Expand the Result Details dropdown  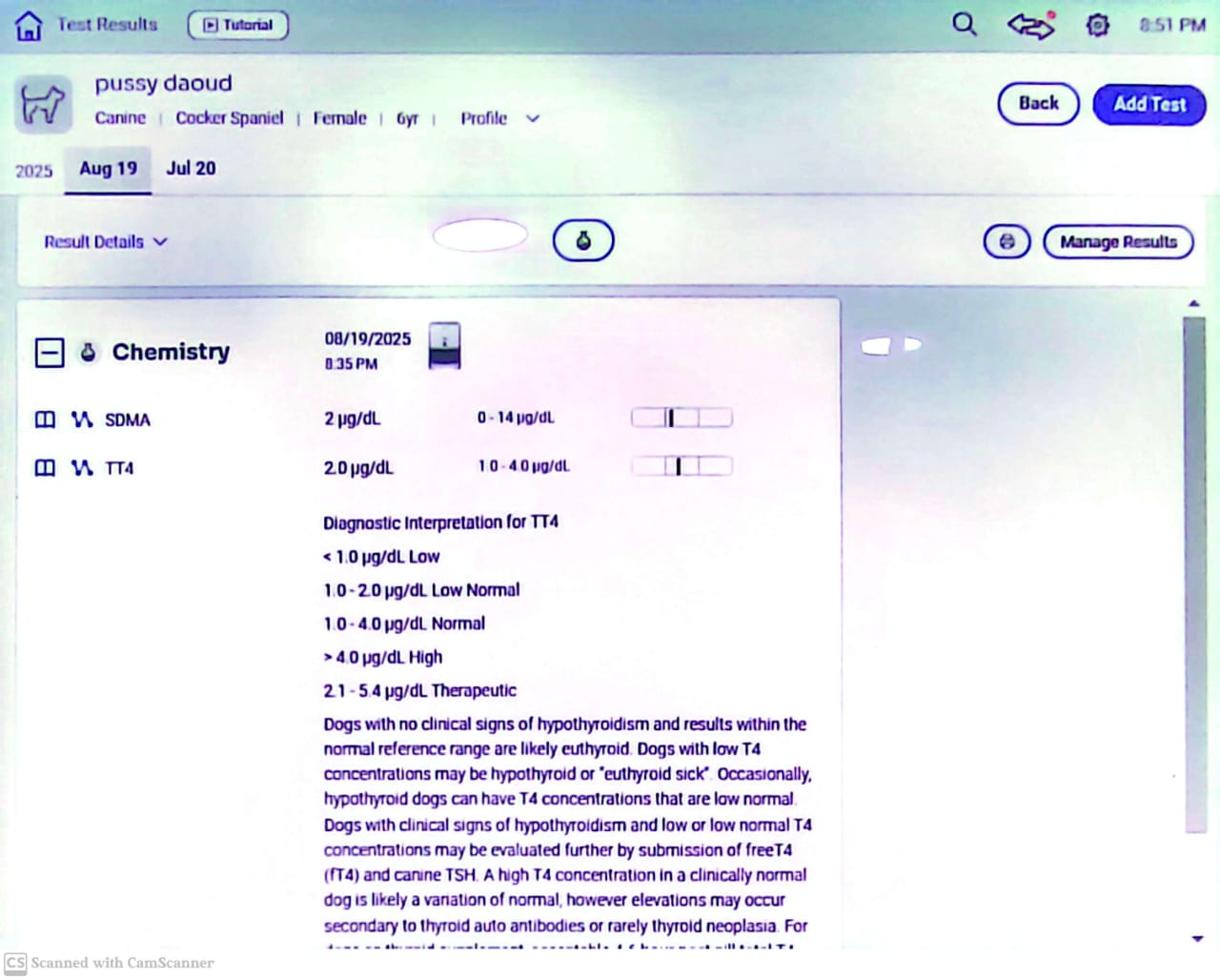point(105,242)
